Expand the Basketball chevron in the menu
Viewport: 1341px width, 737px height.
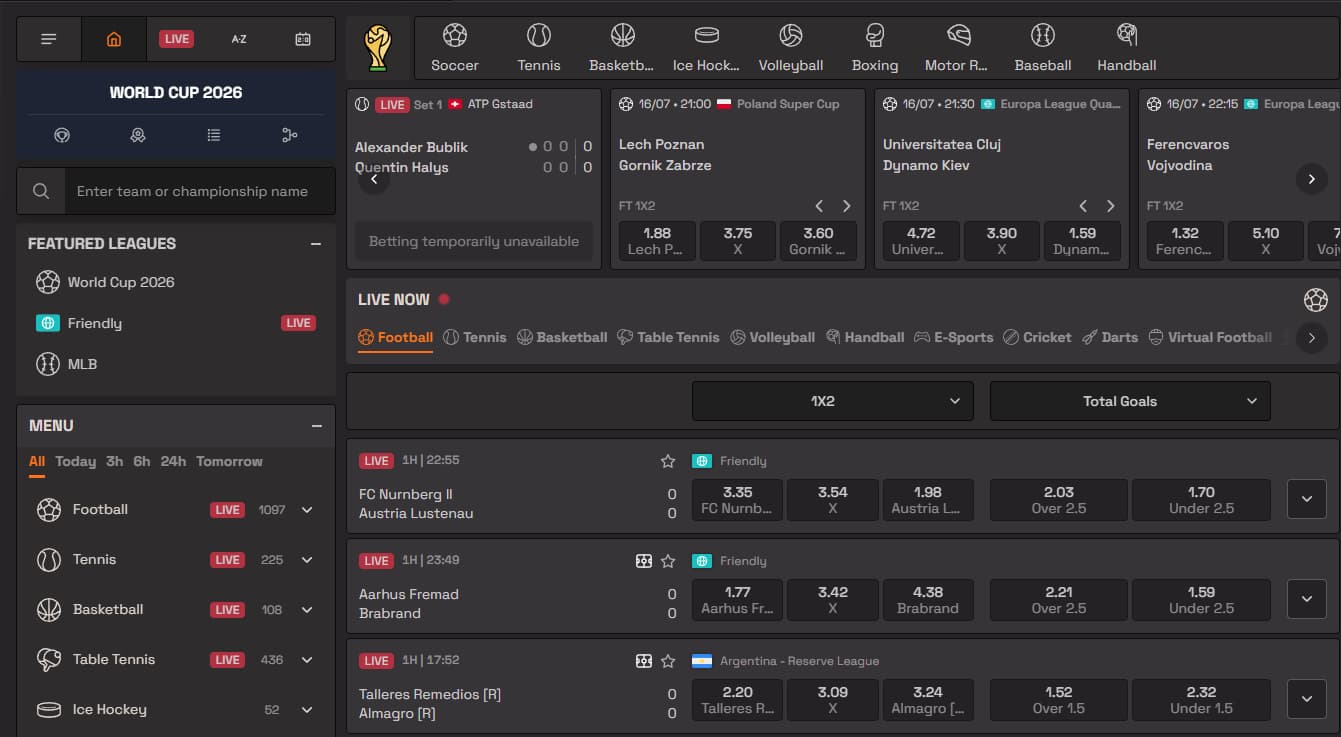click(307, 610)
